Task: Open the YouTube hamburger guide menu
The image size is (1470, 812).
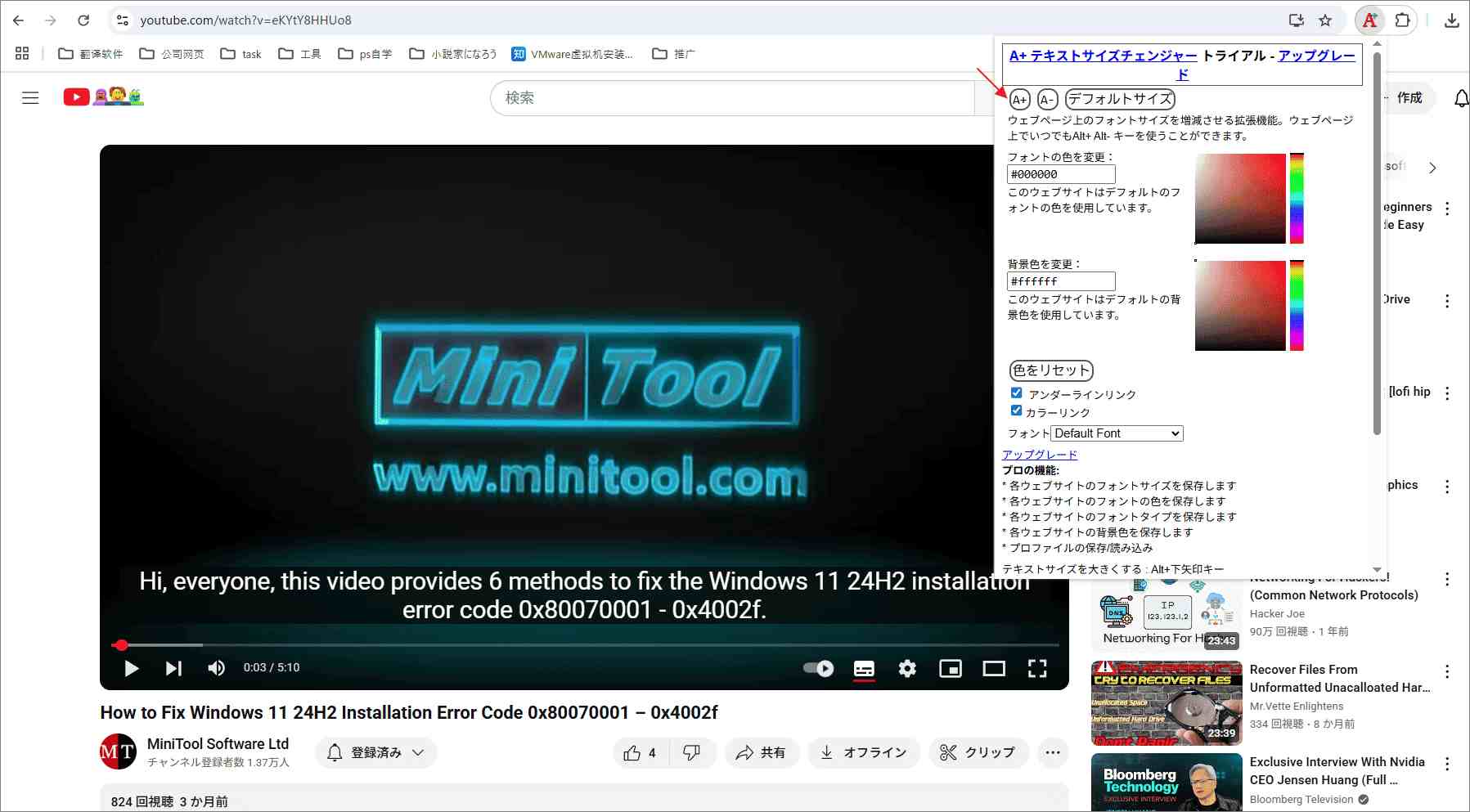Action: click(30, 98)
